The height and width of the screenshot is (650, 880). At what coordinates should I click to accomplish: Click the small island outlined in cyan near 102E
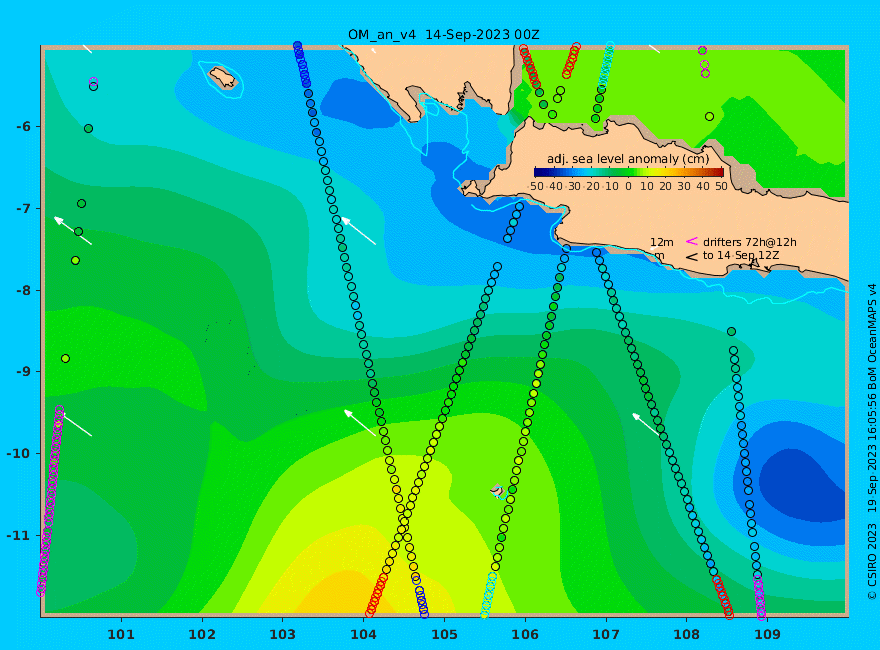[x=223, y=78]
